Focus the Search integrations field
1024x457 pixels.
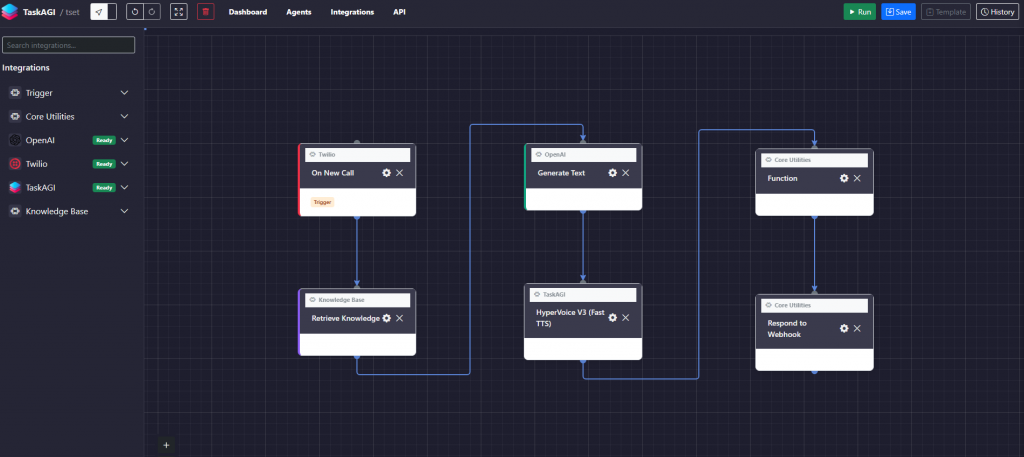pos(69,45)
